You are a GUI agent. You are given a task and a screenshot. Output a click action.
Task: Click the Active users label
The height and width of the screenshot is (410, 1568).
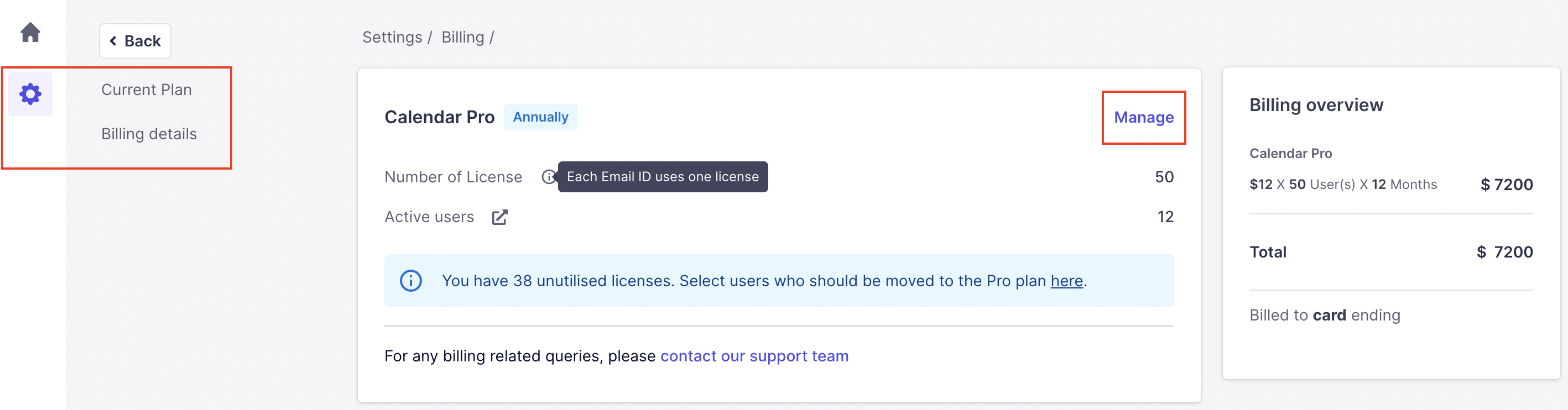(x=429, y=217)
